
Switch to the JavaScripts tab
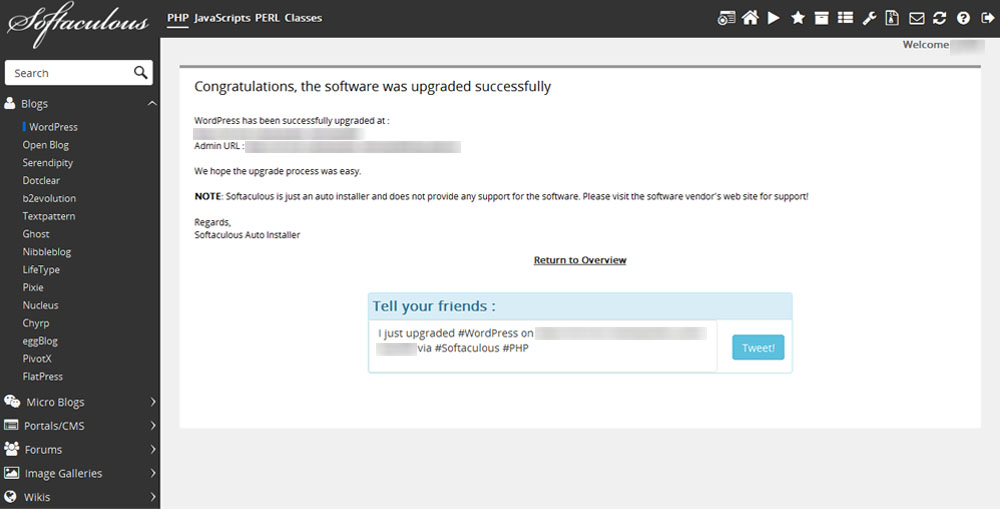[222, 18]
